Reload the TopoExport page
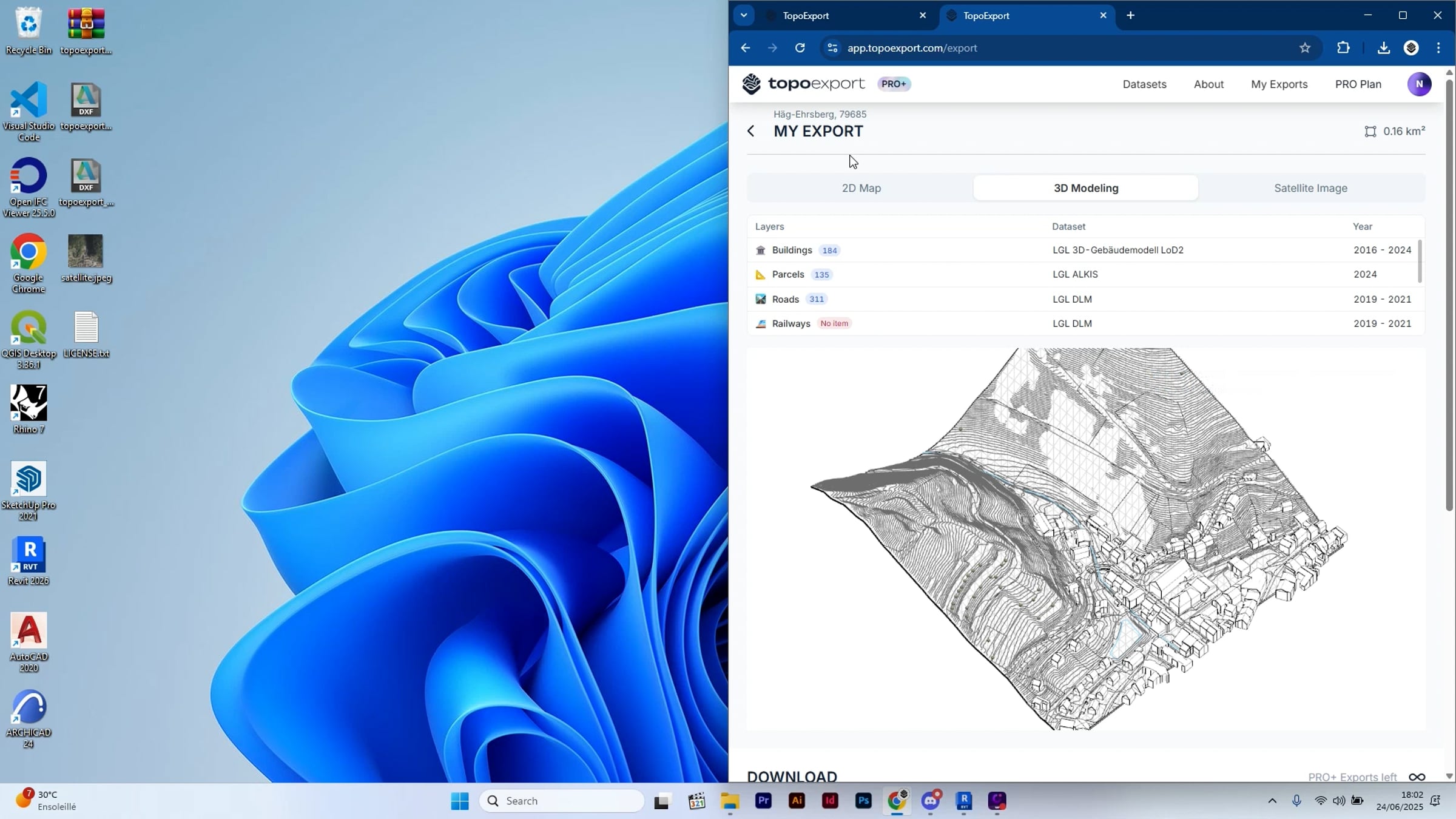This screenshot has width=1456, height=819. [x=800, y=48]
